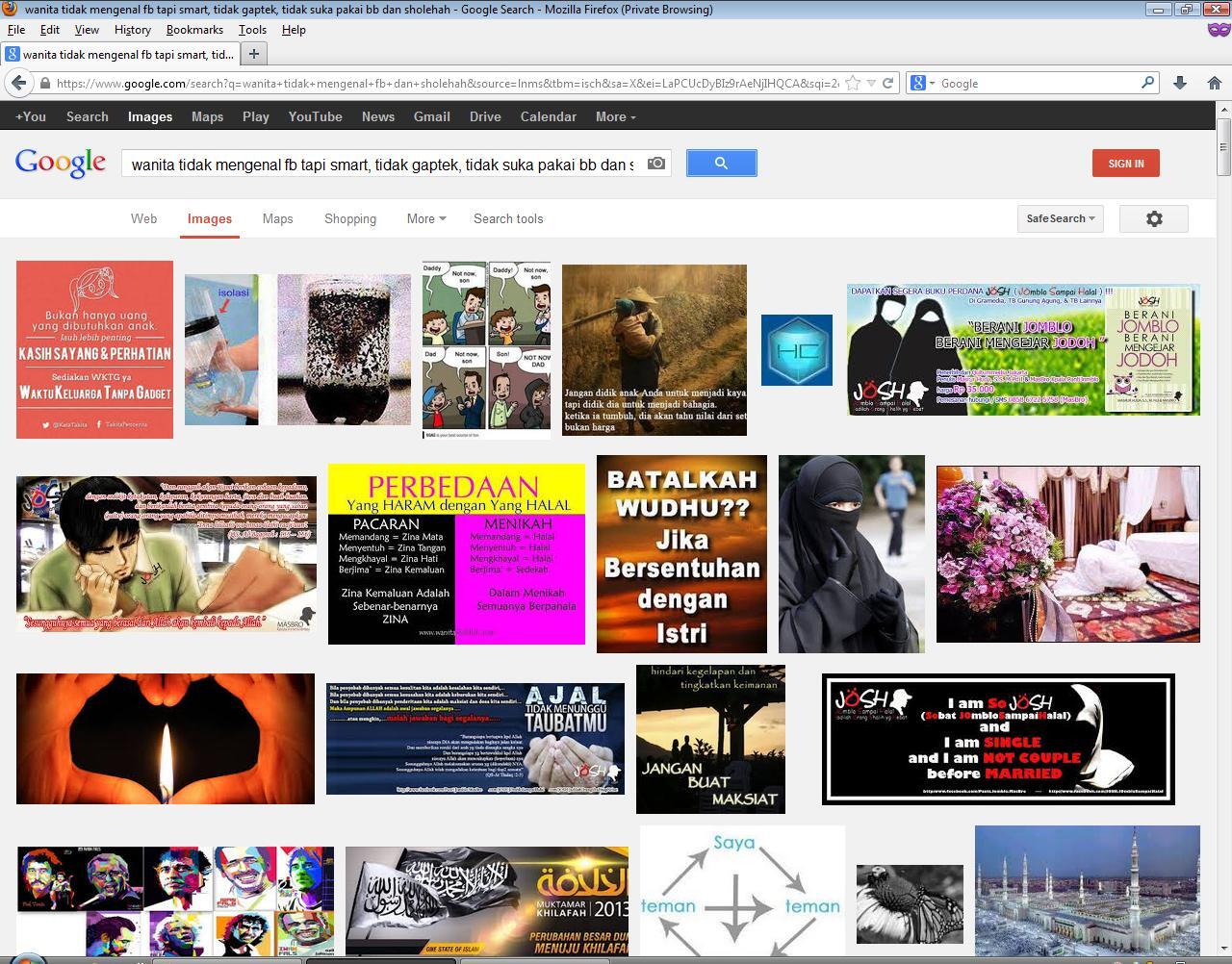Click the Search tools button
Screen dimensions: 1232x964
tap(508, 218)
